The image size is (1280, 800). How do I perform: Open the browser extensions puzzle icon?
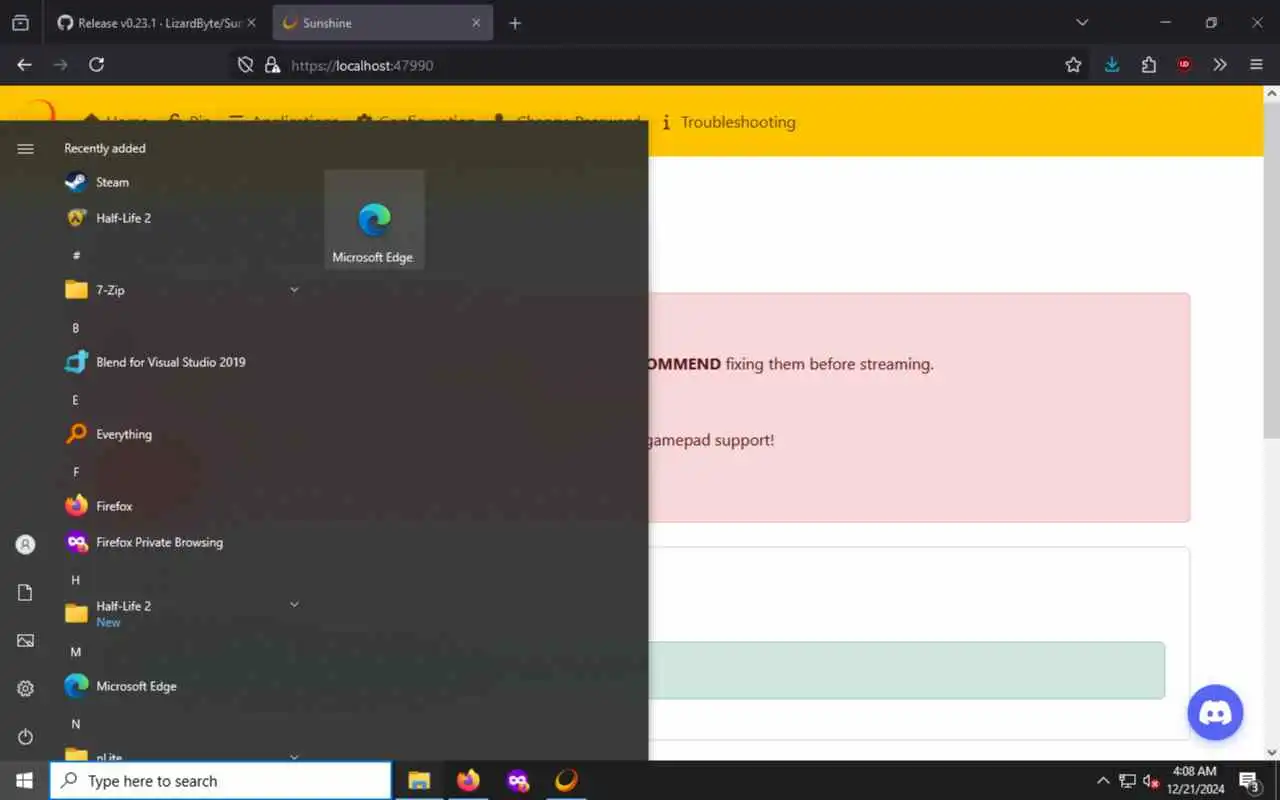[1148, 65]
